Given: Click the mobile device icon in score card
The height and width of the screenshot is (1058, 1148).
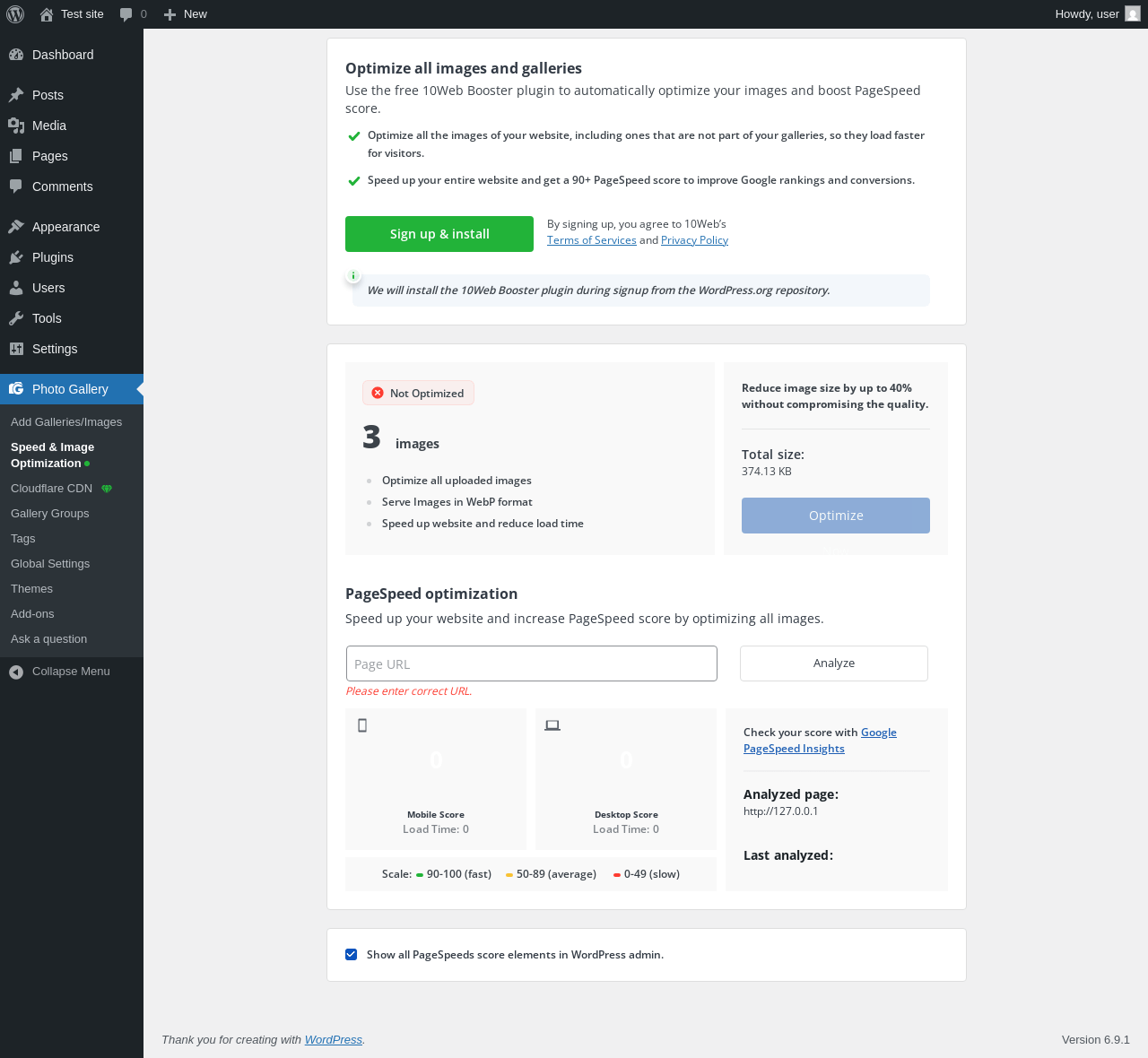Looking at the screenshot, I should point(362,725).
